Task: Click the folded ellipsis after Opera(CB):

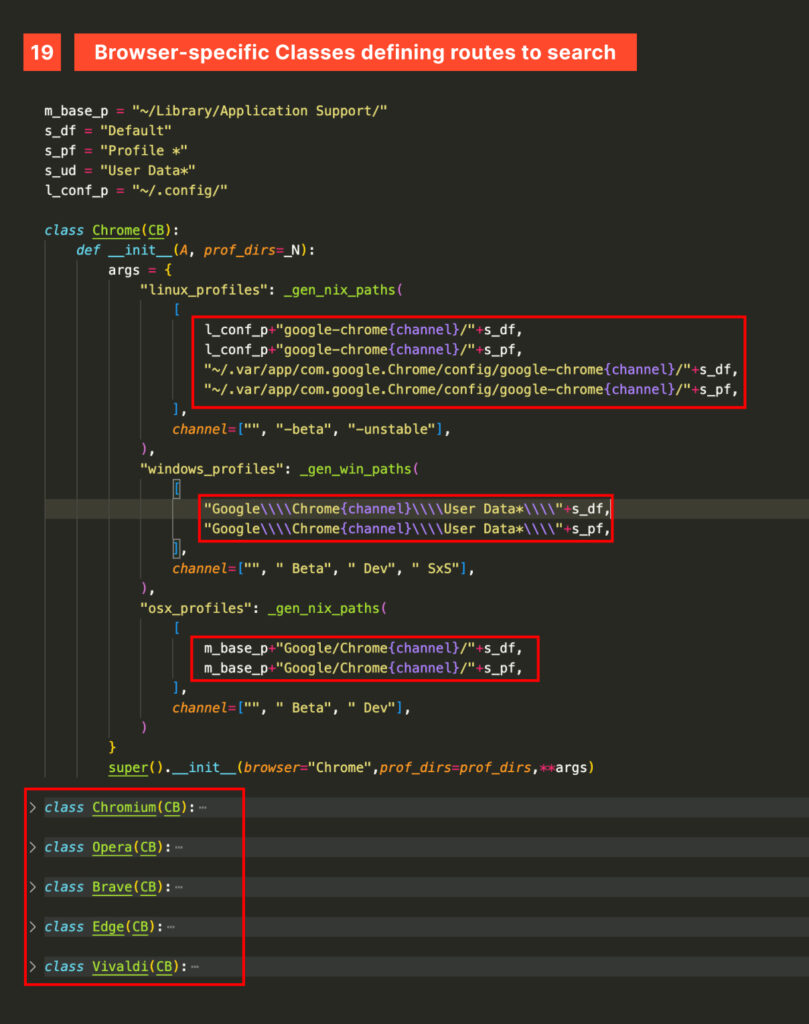Action: point(179,847)
